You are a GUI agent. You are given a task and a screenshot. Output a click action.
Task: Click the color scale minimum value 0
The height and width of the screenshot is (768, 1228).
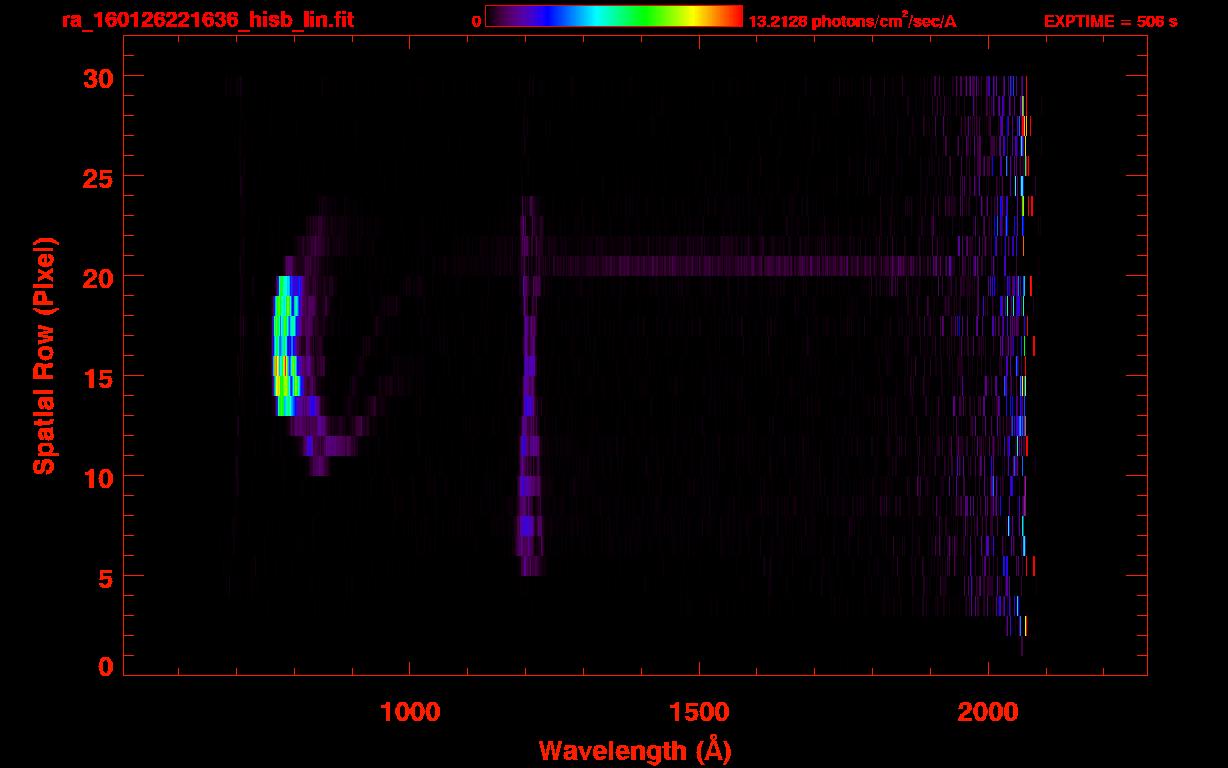click(477, 21)
